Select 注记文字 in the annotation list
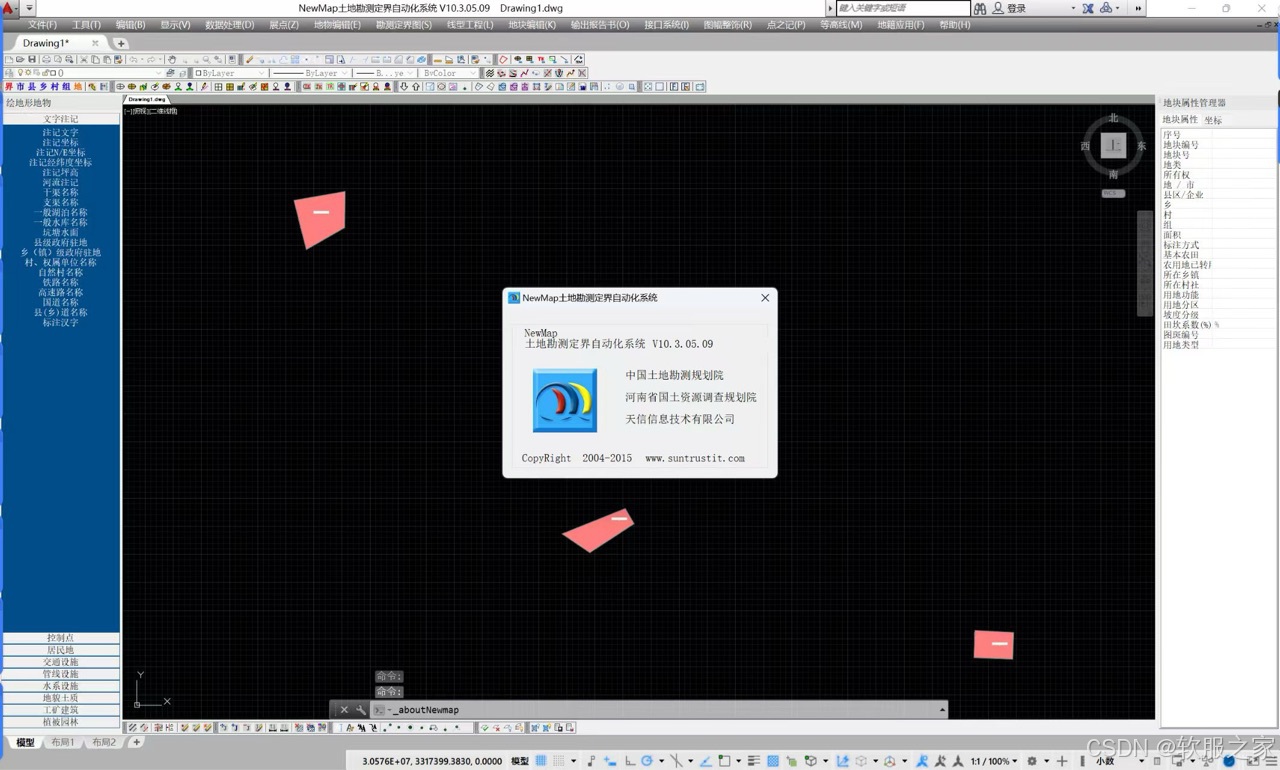Screen dimensions: 1280x770 [x=60, y=132]
